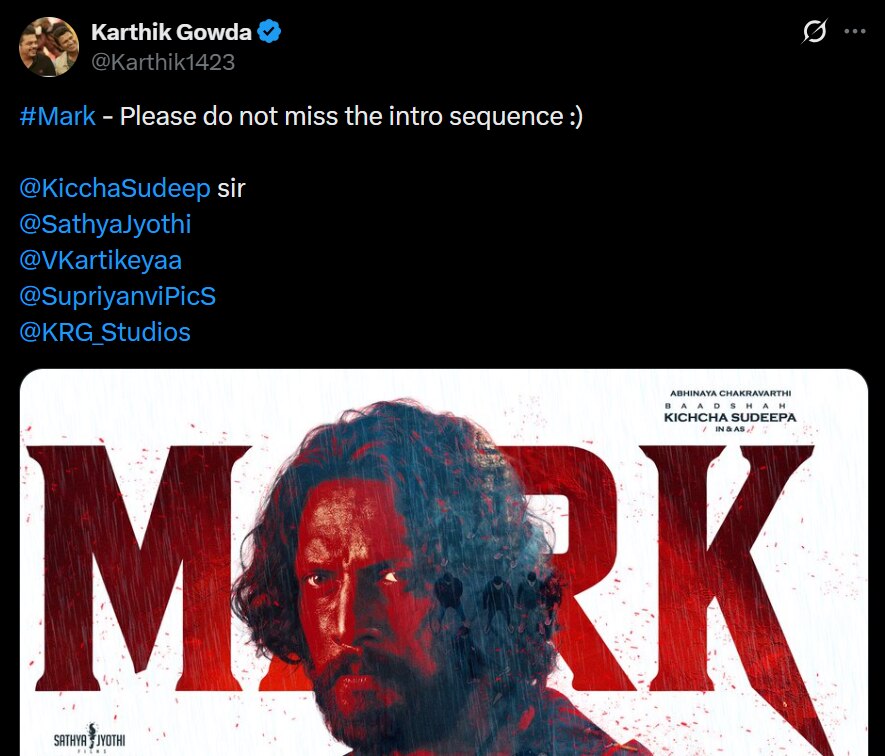
Task: Click the @VKartikeyaa mention
Action: pyautogui.click(x=100, y=260)
